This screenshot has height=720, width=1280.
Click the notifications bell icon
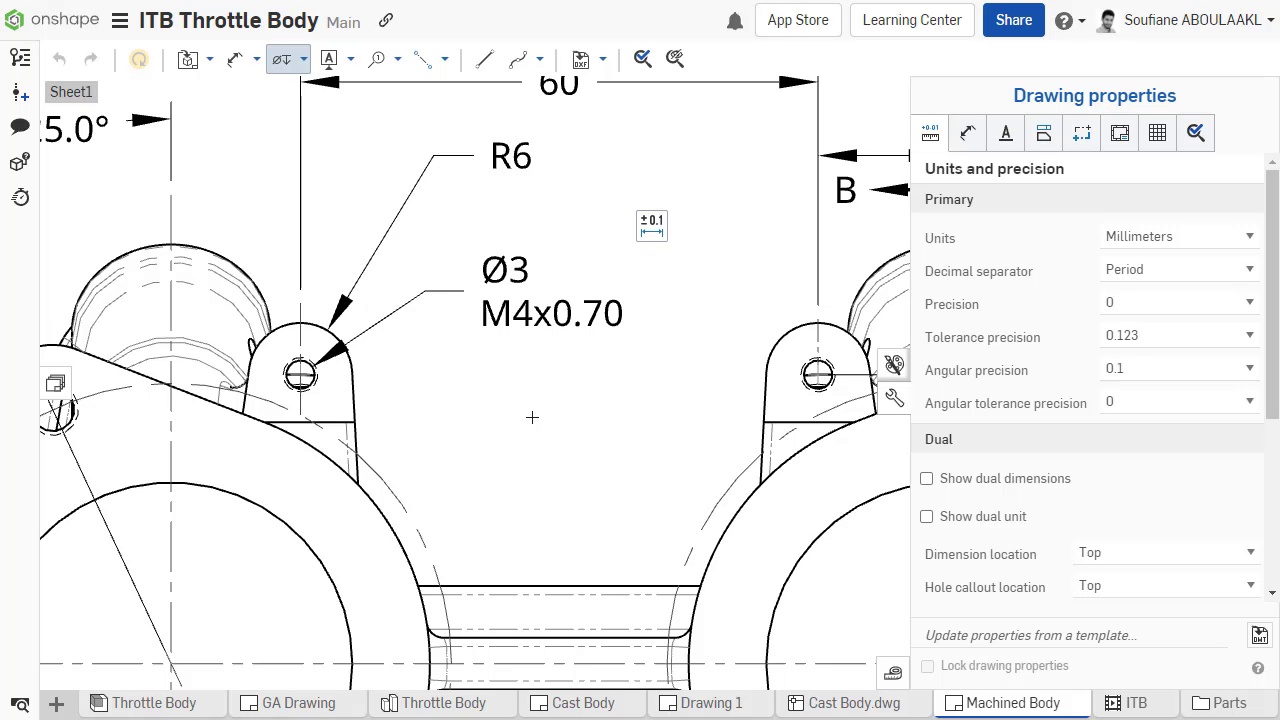[x=735, y=21]
